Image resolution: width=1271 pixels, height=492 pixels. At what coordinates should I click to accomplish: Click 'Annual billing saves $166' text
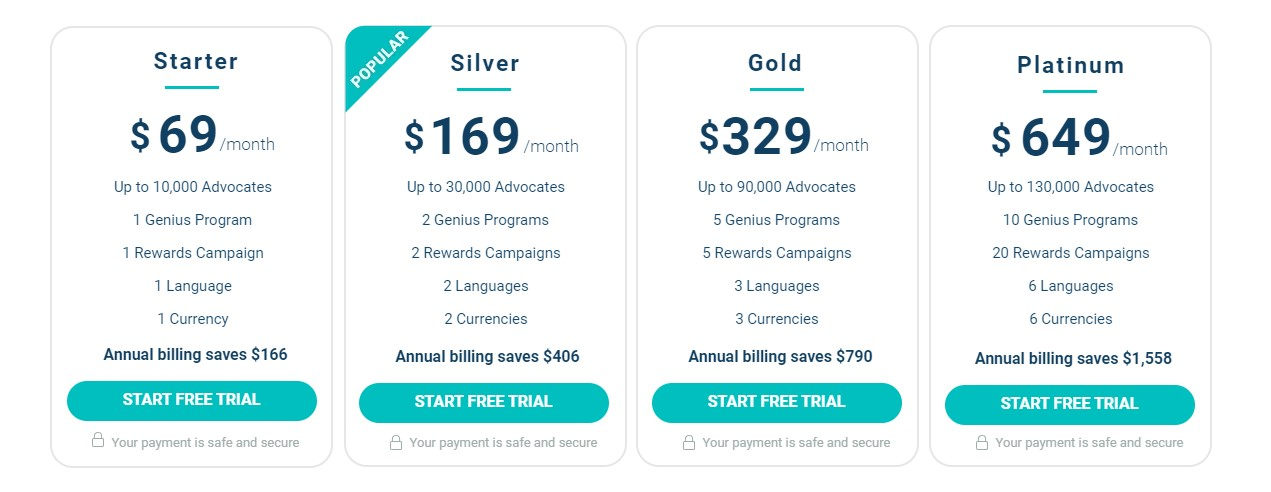tap(196, 354)
